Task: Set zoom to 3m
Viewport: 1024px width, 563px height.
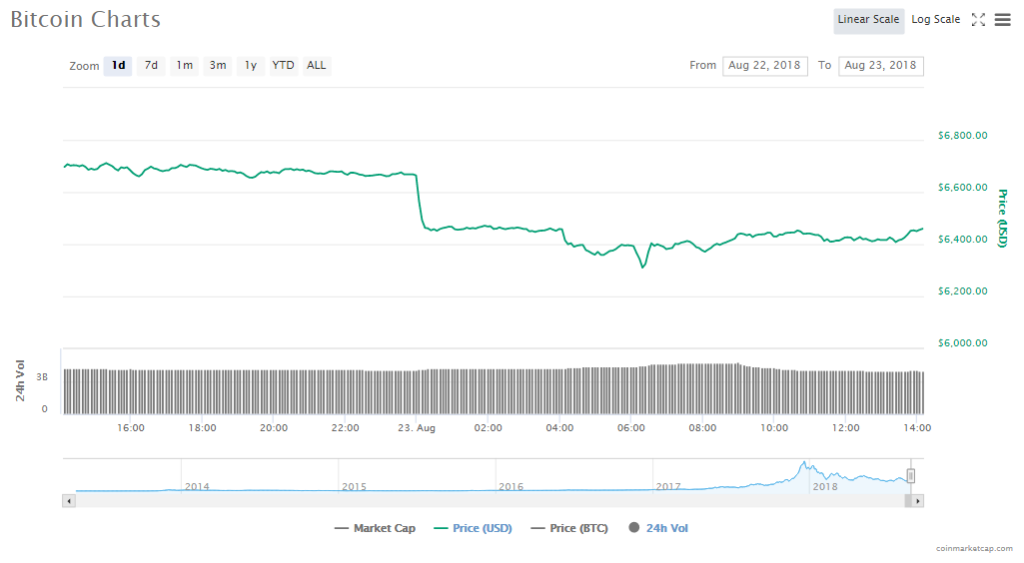Action: pos(217,66)
